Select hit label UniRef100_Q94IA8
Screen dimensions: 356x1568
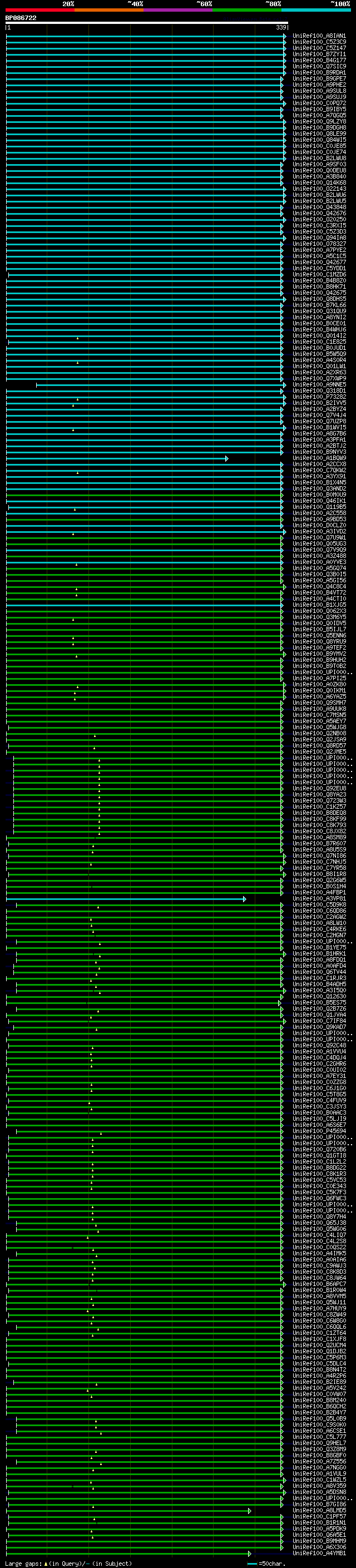point(319,238)
